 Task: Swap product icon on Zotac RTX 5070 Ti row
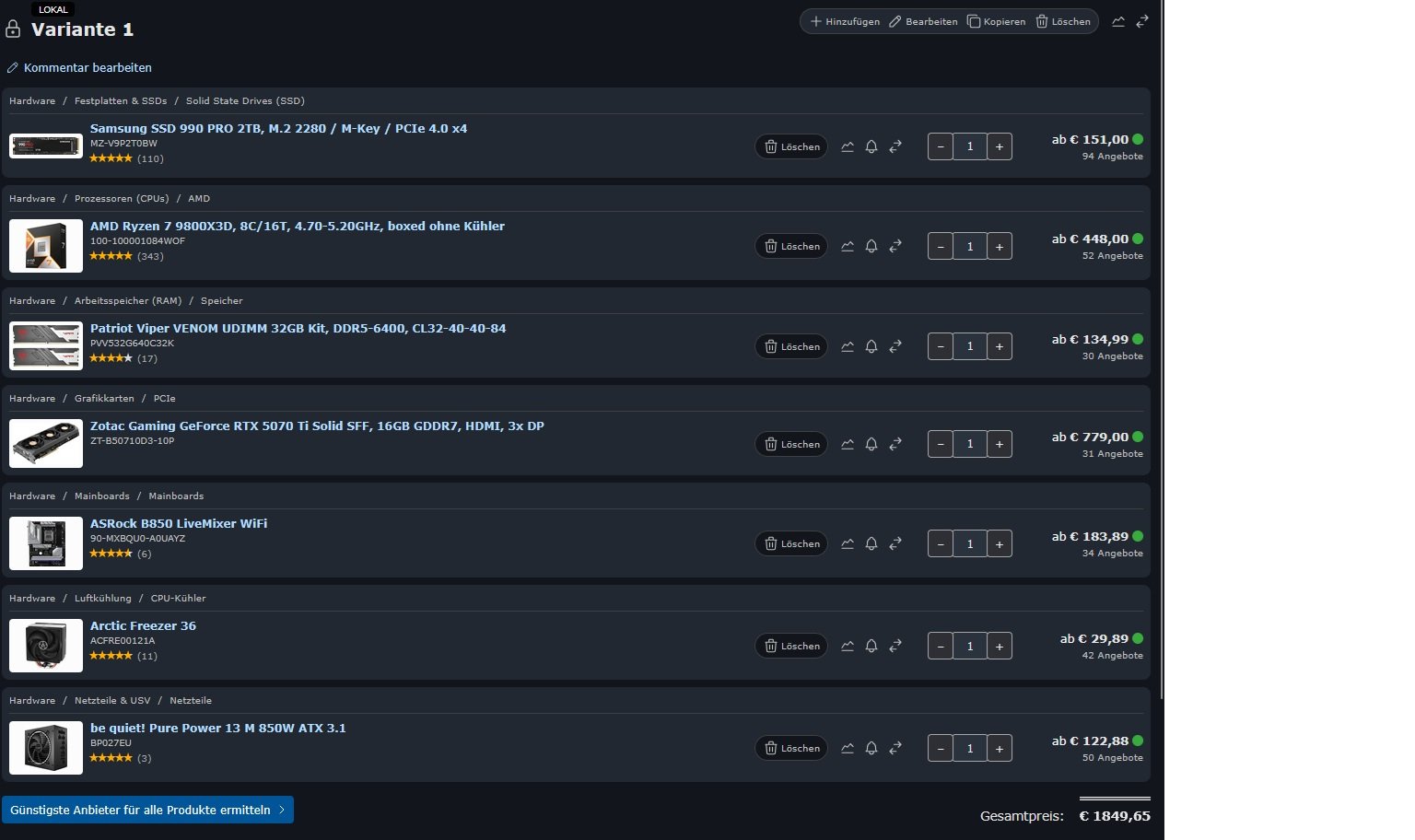pyautogui.click(x=895, y=444)
